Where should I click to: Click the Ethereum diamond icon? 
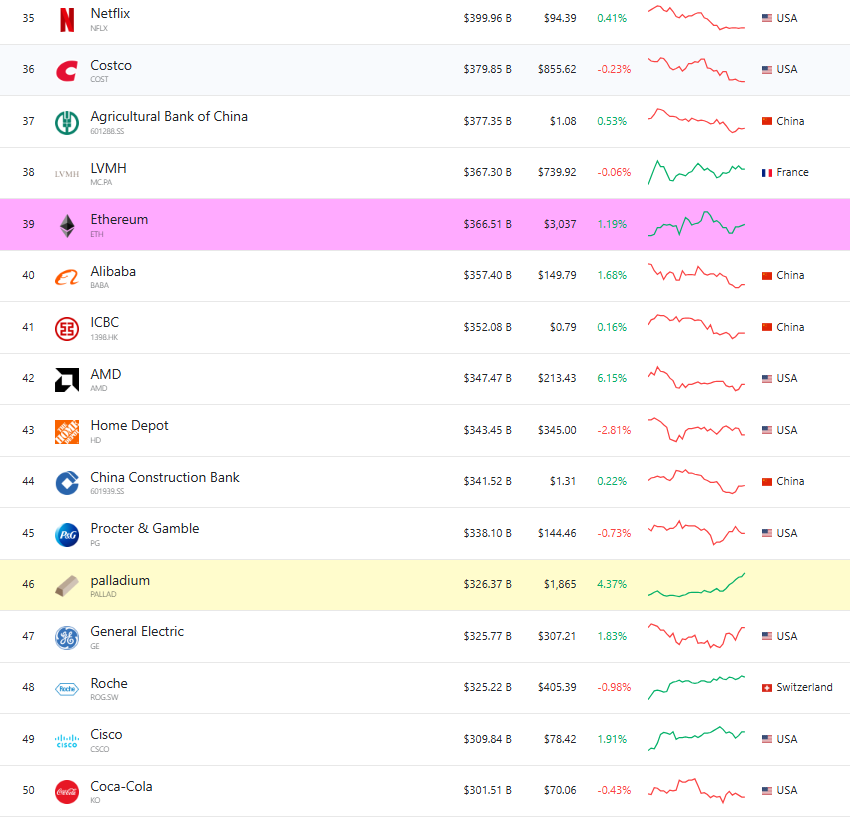(67, 226)
